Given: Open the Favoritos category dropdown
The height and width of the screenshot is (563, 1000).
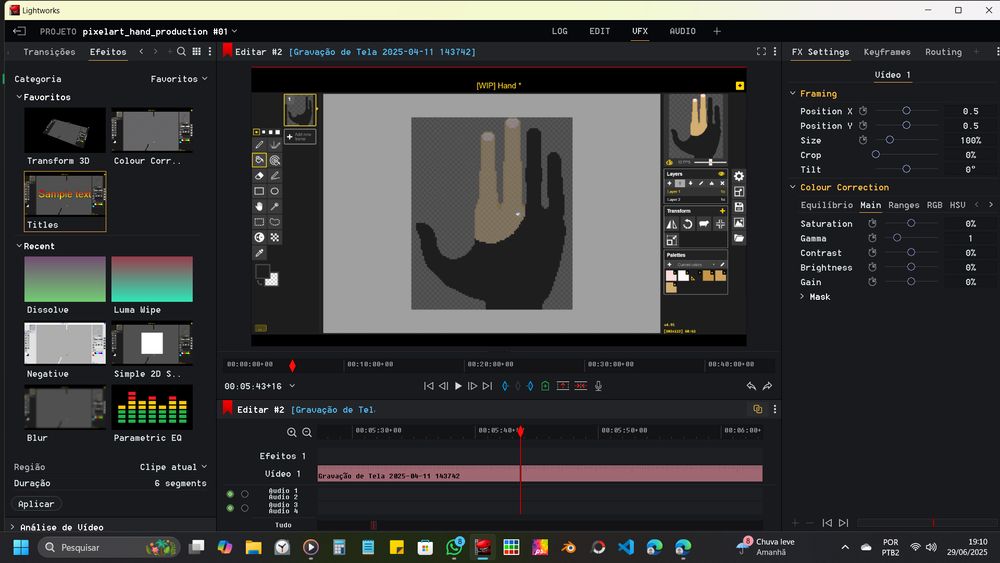Looking at the screenshot, I should pyautogui.click(x=178, y=79).
